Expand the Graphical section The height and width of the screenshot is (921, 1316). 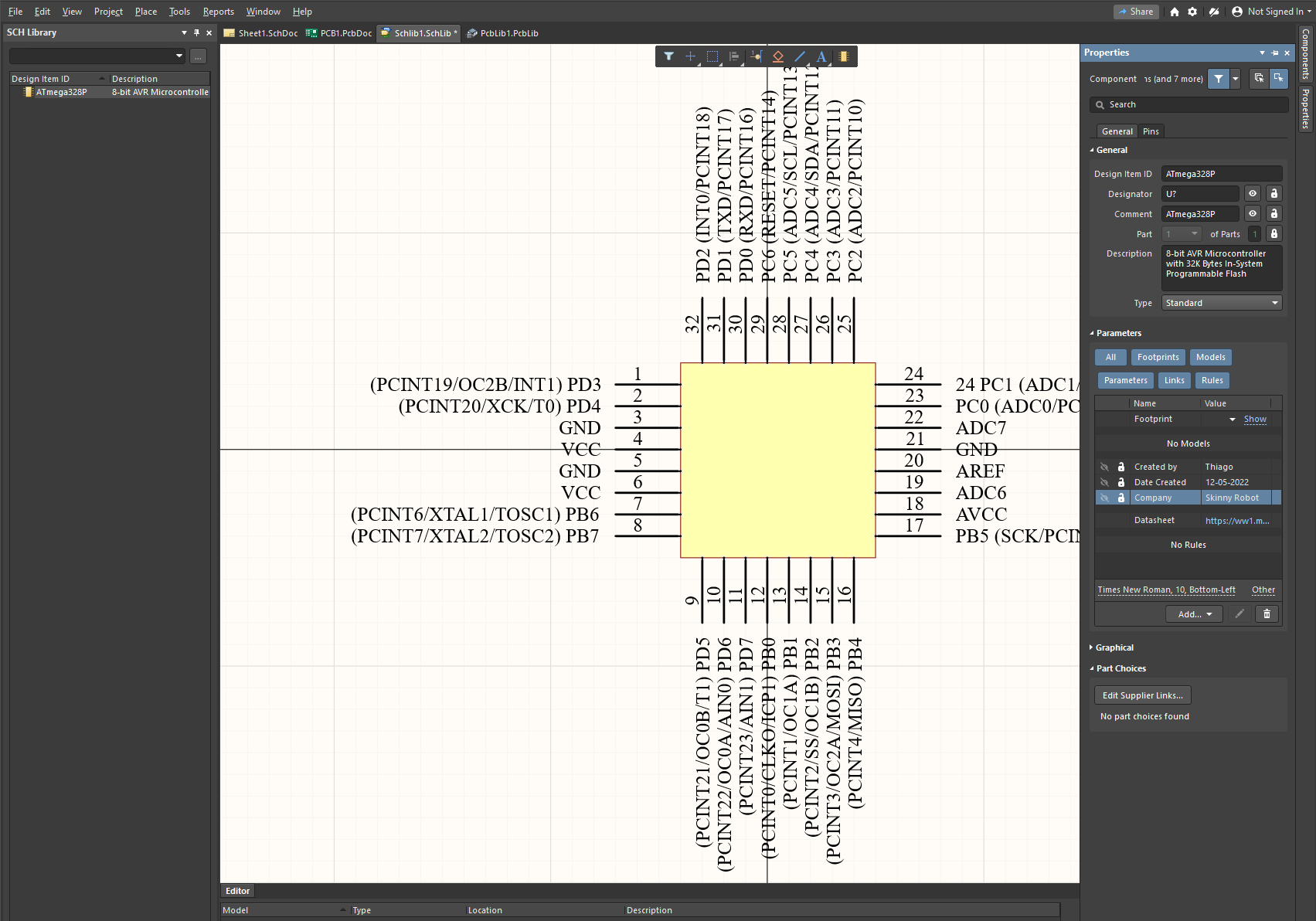pos(1091,647)
